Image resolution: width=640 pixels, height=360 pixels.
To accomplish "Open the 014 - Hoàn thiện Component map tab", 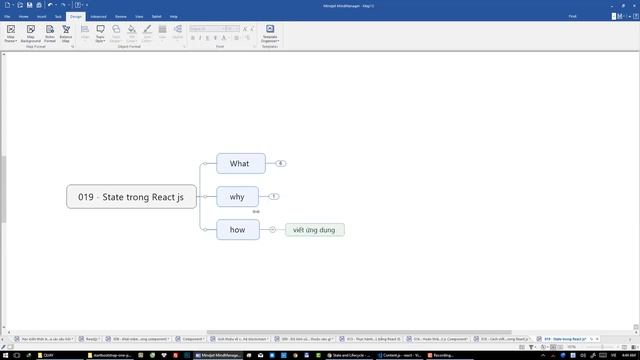I will (x=437, y=339).
